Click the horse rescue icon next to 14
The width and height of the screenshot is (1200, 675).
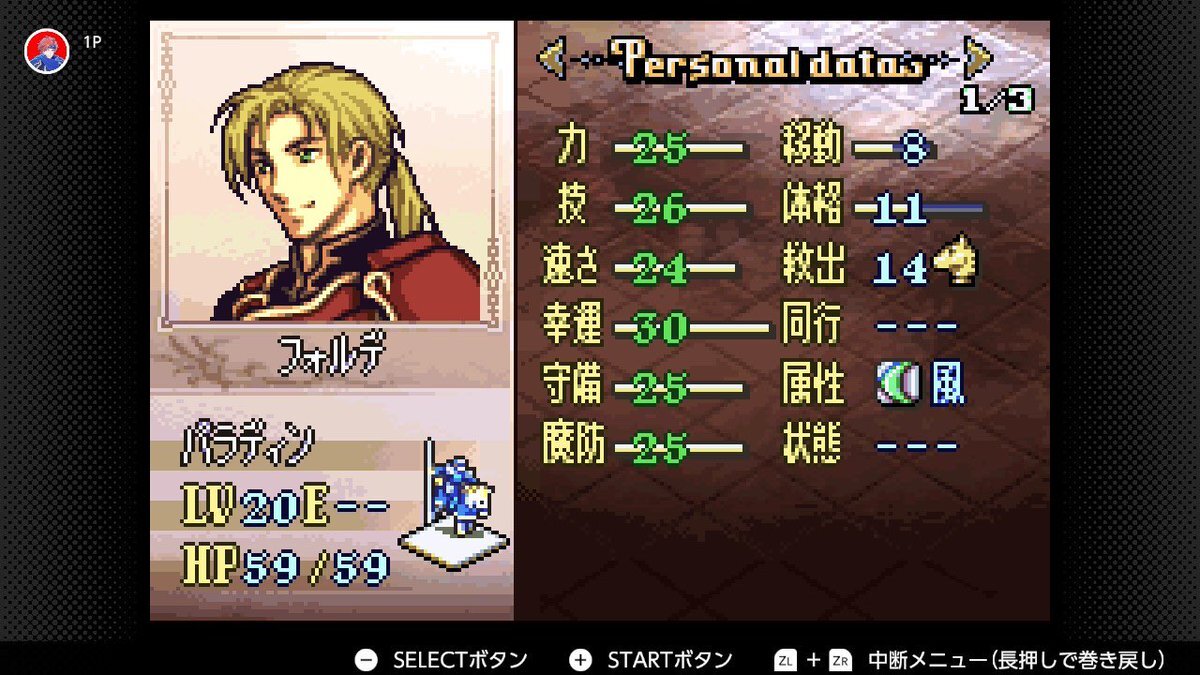tap(956, 265)
